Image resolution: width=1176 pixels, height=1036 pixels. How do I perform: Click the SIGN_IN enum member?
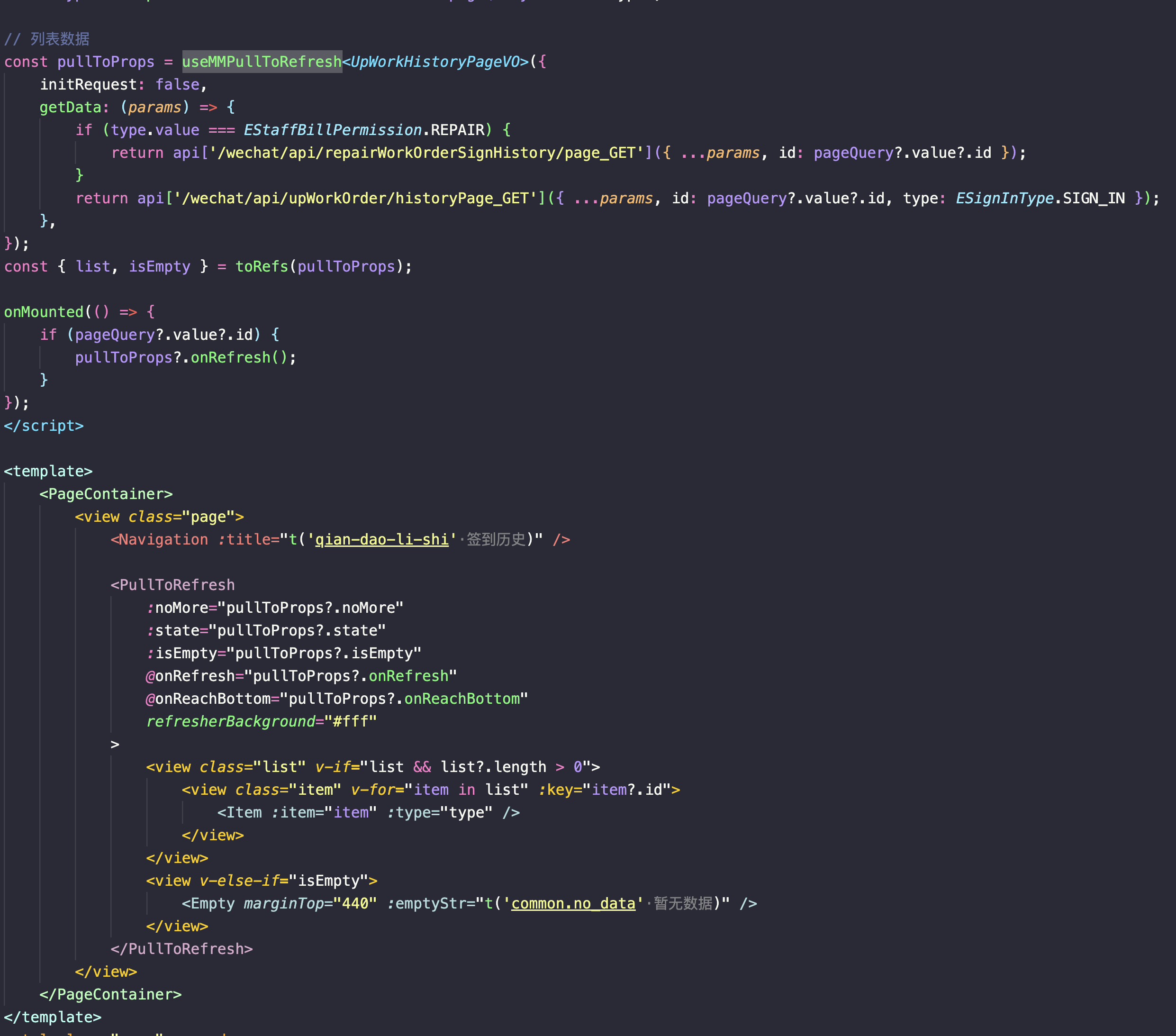(1094, 198)
